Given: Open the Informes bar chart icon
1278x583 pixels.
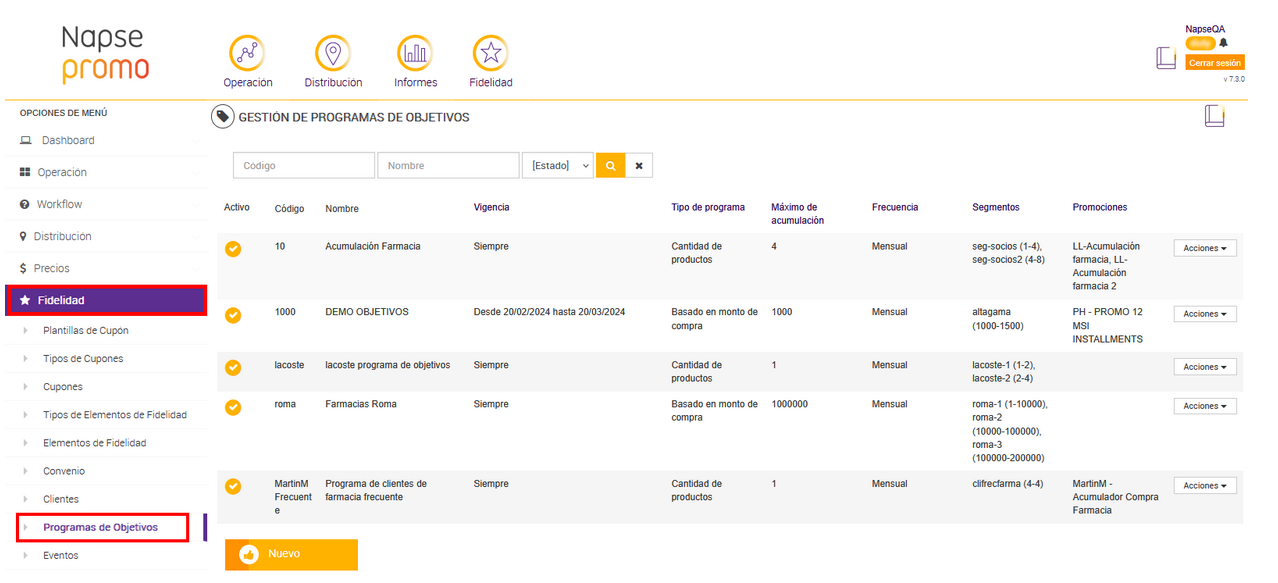Looking at the screenshot, I should 415,53.
